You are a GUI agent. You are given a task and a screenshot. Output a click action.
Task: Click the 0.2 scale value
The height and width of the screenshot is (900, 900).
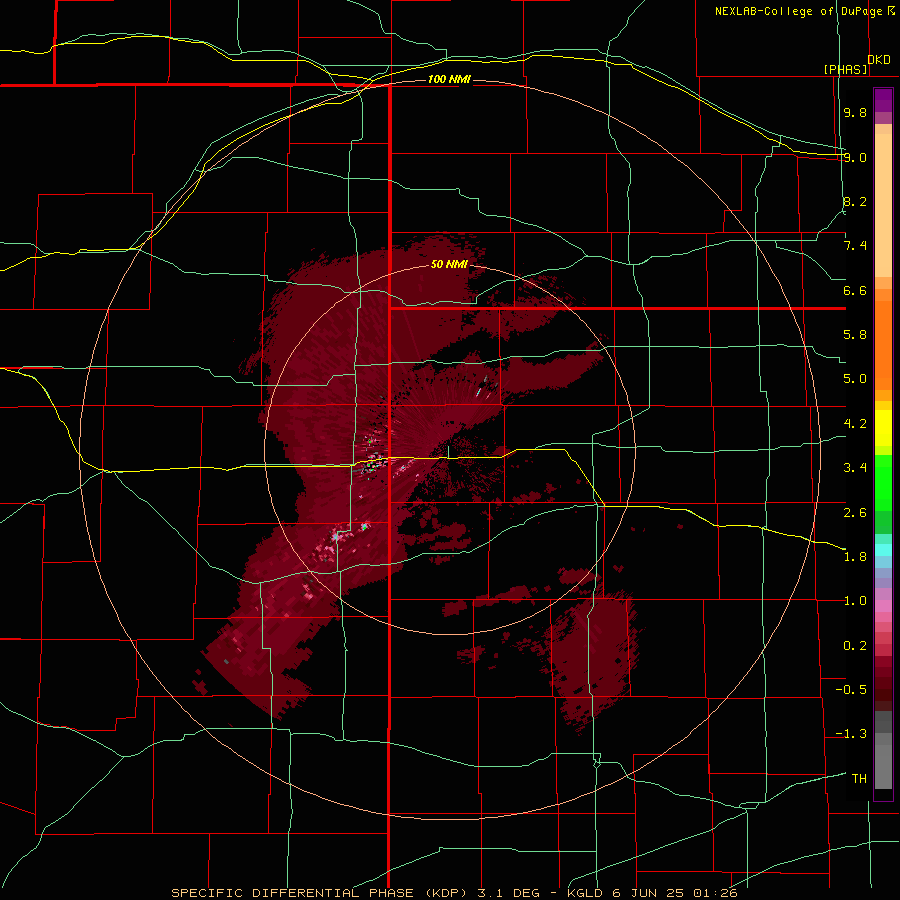(x=855, y=646)
